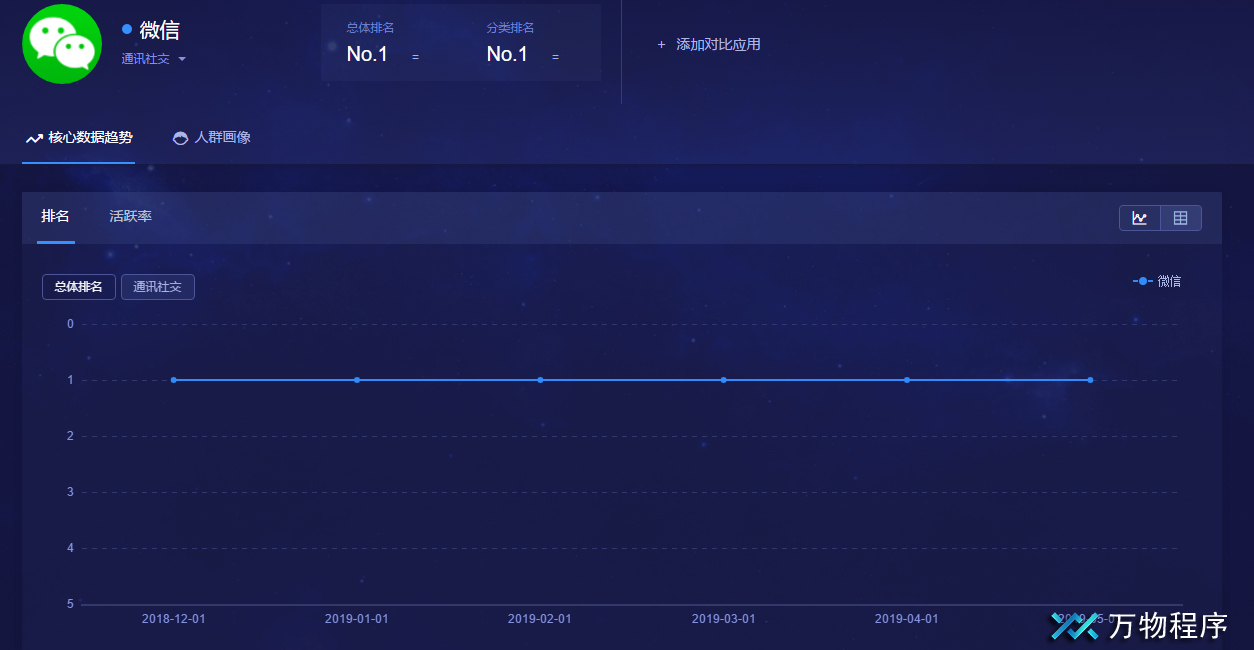The width and height of the screenshot is (1254, 650).
Task: Click the trend arrow icon beside 核心数据趋势
Action: (x=34, y=138)
